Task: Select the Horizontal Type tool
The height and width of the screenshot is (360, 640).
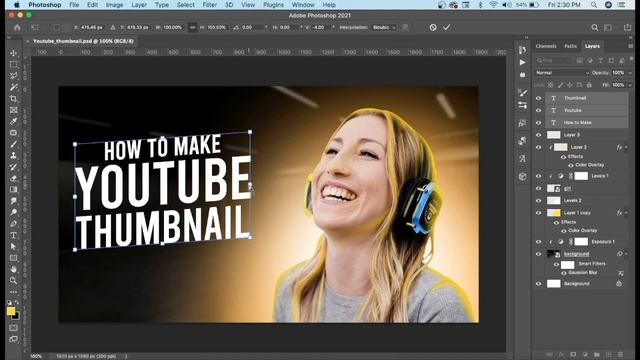Action: click(x=13, y=235)
